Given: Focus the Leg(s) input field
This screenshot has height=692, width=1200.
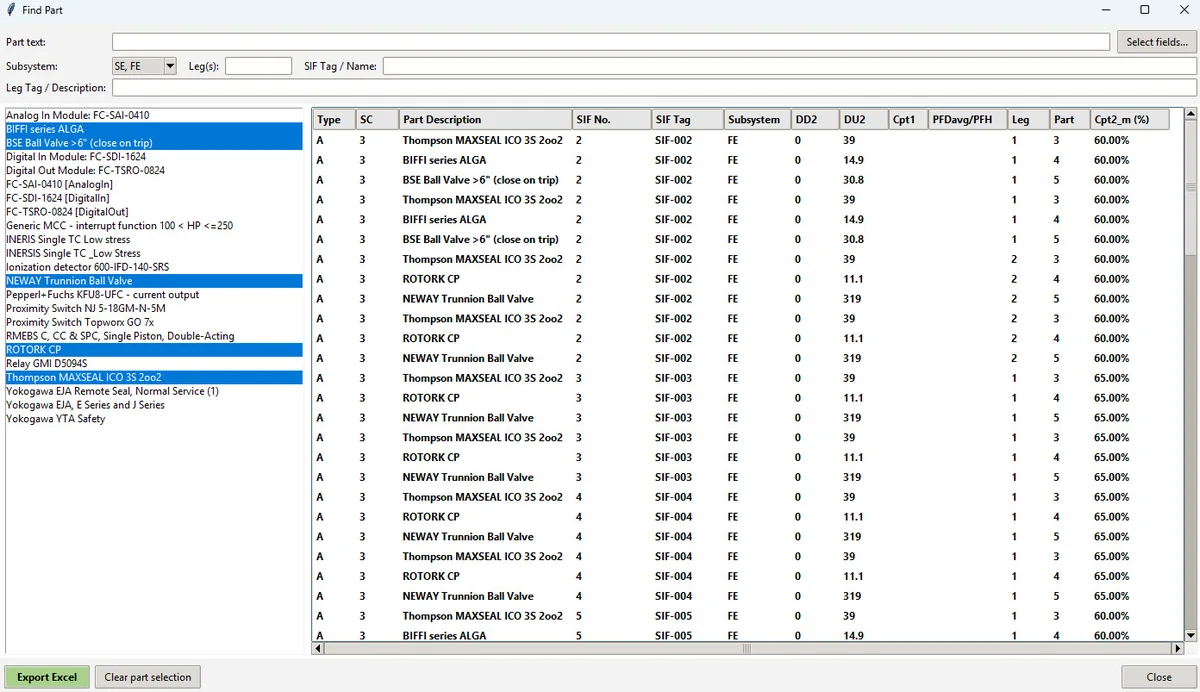Looking at the screenshot, I should pyautogui.click(x=259, y=66).
